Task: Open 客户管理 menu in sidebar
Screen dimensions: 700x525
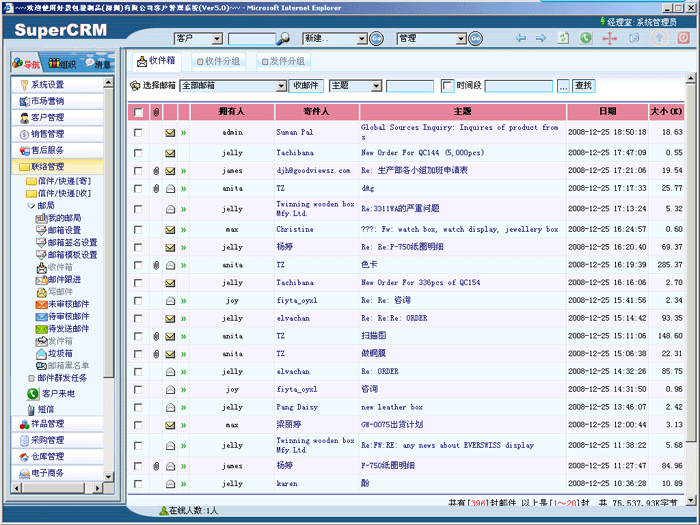Action: 58,118
